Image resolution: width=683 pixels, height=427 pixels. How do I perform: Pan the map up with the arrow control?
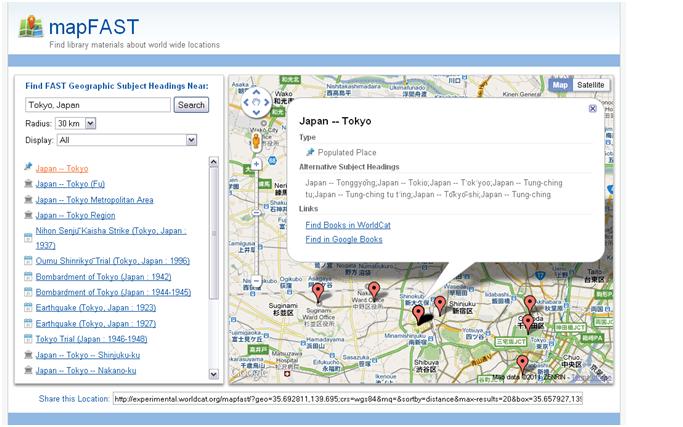(x=256, y=92)
